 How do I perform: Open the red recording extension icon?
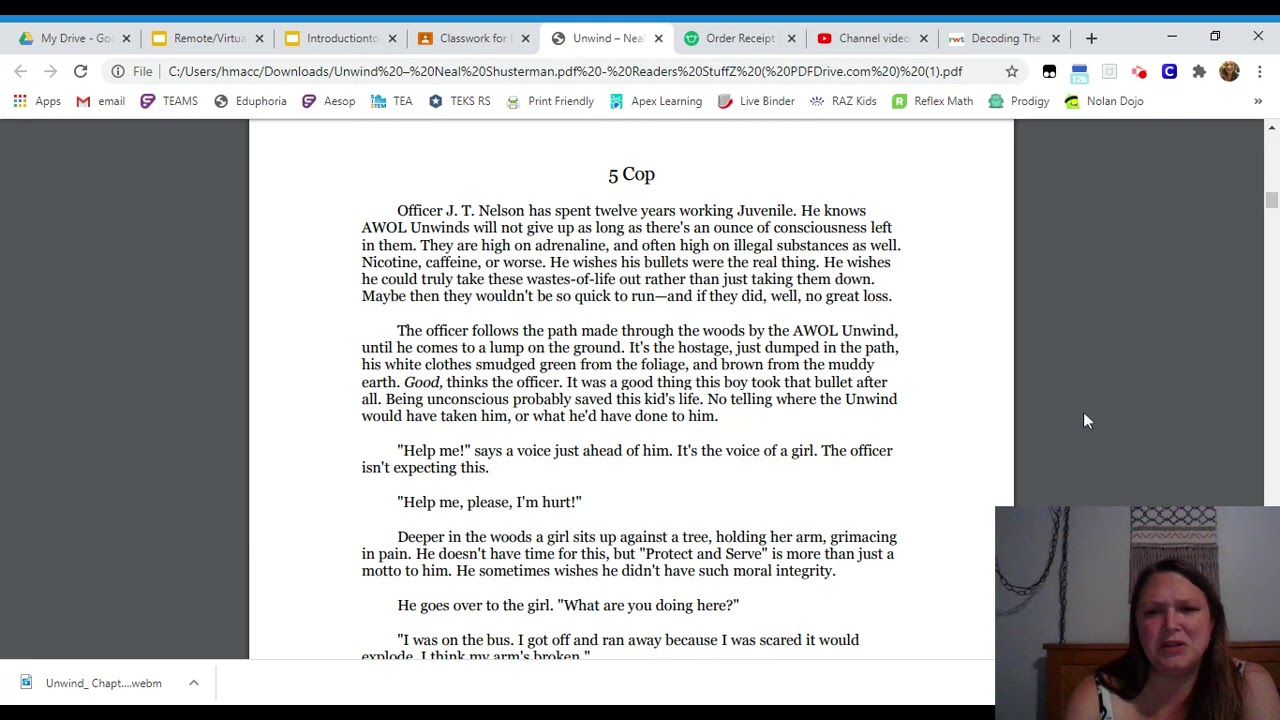(x=1139, y=71)
